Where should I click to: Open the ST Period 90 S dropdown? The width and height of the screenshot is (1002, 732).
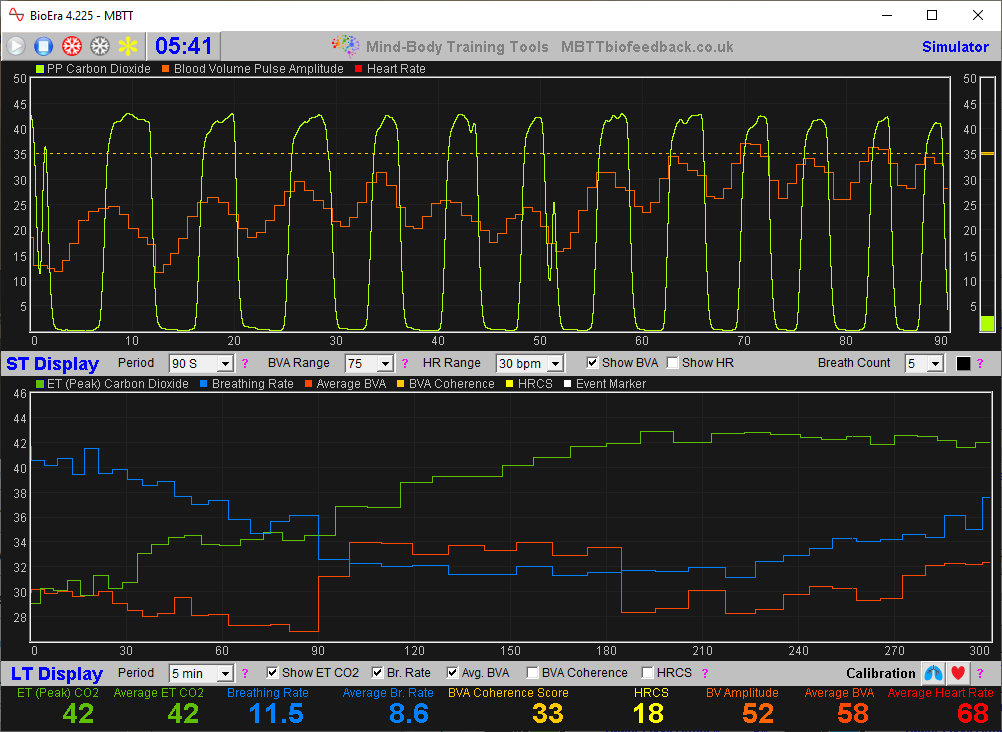click(x=201, y=364)
